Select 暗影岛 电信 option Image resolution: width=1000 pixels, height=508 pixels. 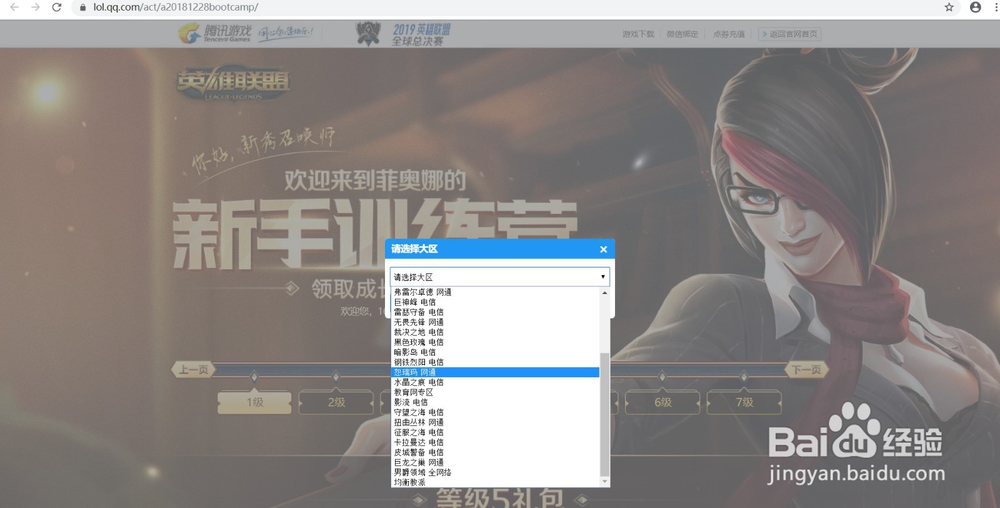495,352
